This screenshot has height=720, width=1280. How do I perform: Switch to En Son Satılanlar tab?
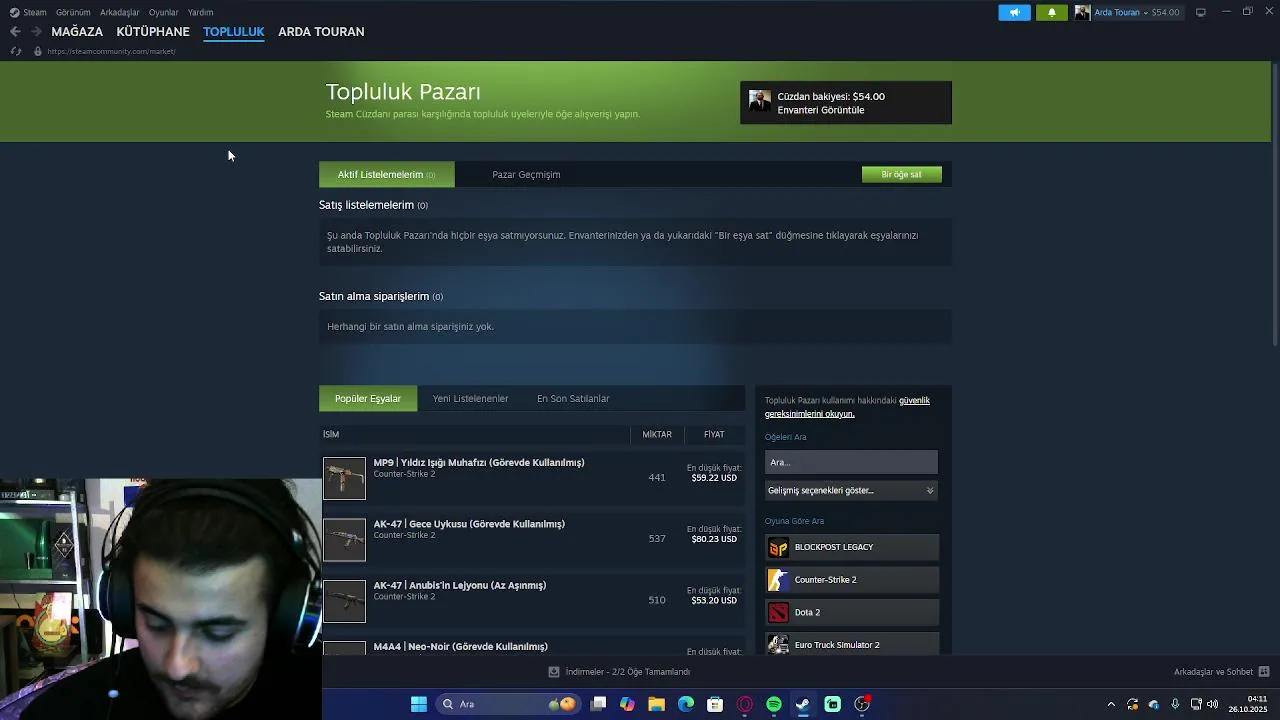[573, 398]
